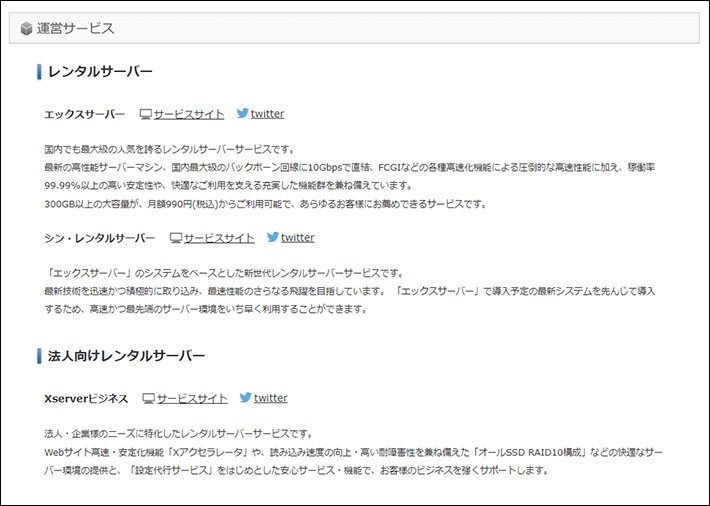Image resolution: width=710 pixels, height=506 pixels.
Task: Click the Twitter bird icon in the Xserverビジネス row
Action: click(x=245, y=397)
